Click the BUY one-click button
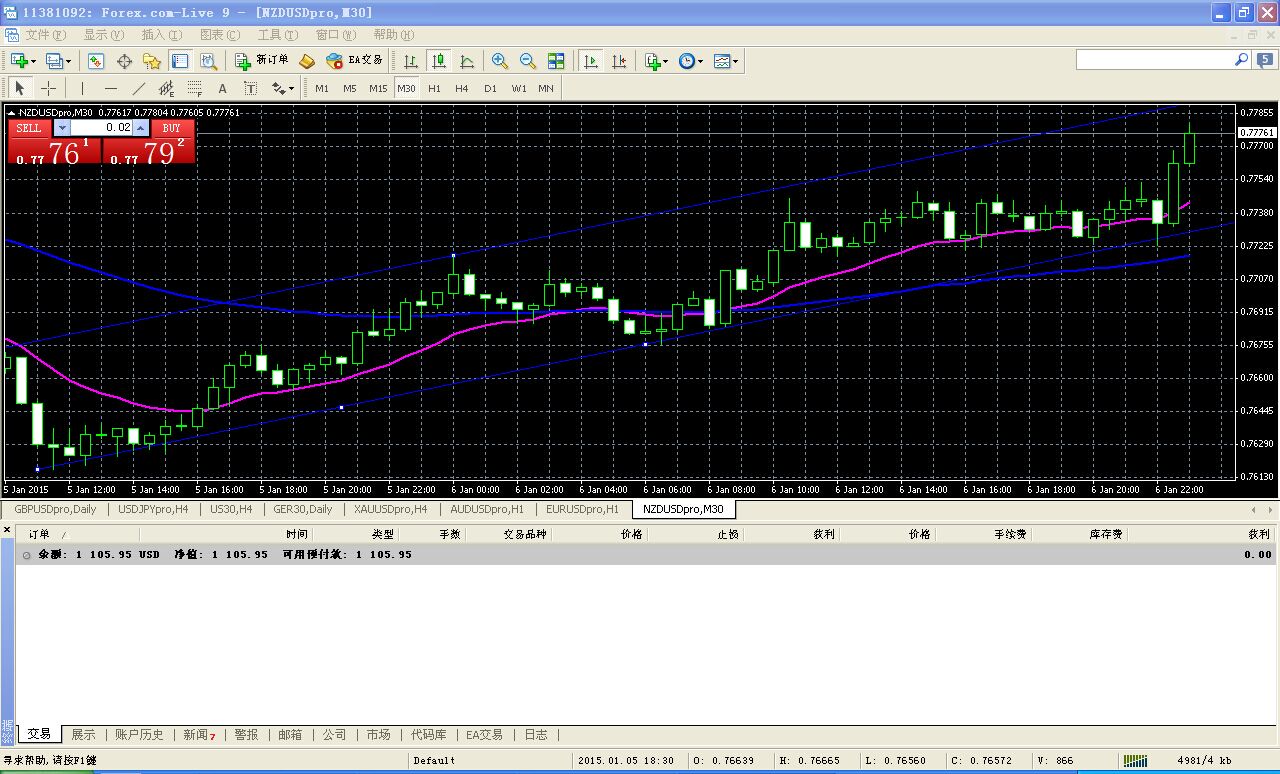Viewport: 1280px width, 774px height. pyautogui.click(x=172, y=128)
